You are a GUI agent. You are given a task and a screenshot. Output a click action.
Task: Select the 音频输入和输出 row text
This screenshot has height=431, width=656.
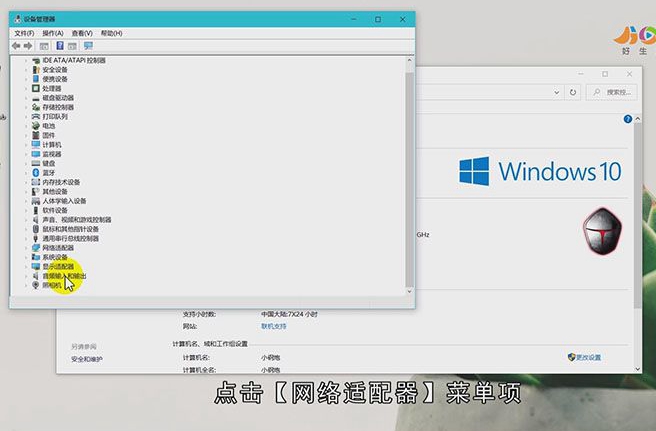64,276
